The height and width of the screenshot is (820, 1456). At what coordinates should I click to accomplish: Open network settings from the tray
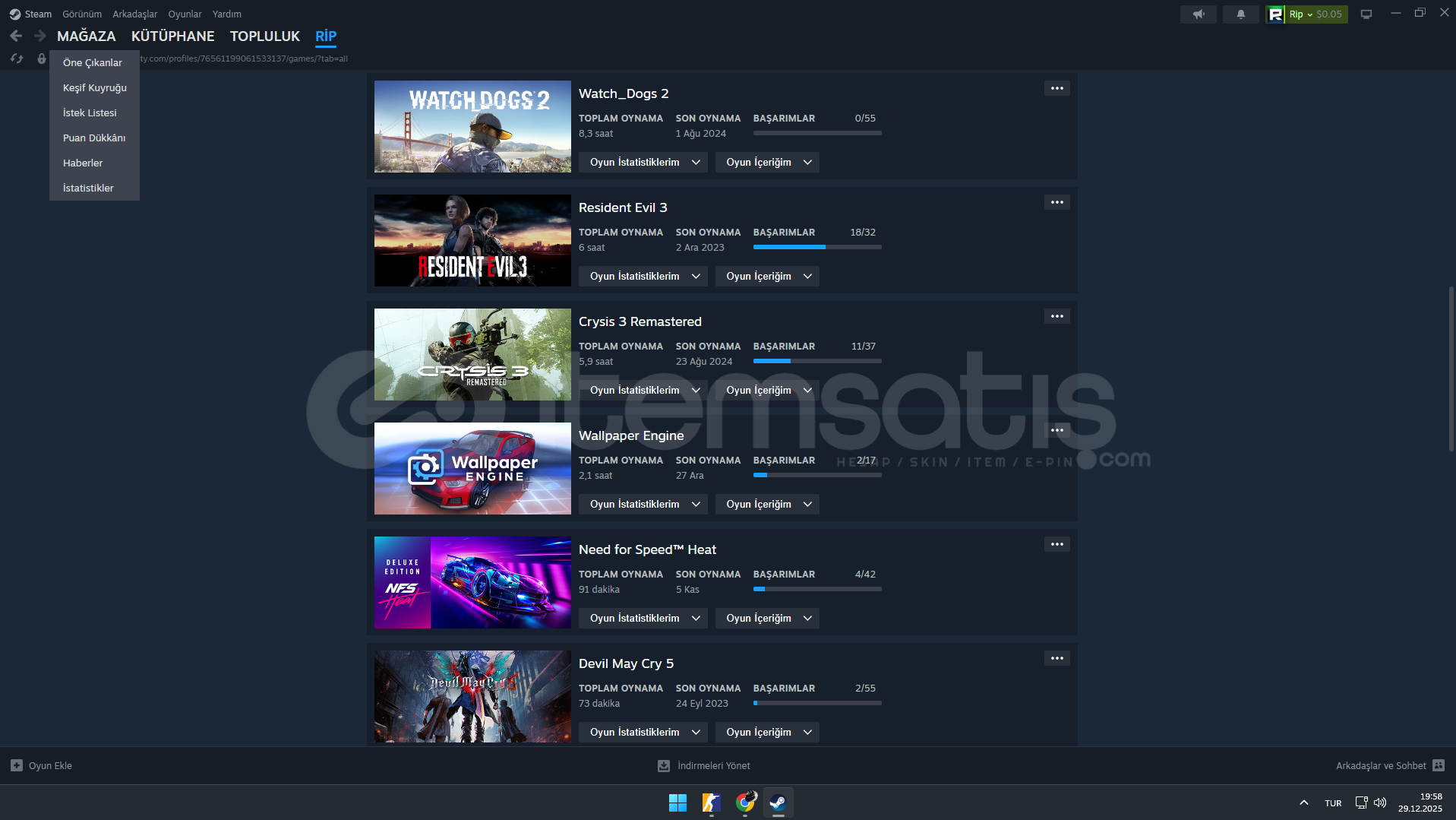[x=1362, y=803]
